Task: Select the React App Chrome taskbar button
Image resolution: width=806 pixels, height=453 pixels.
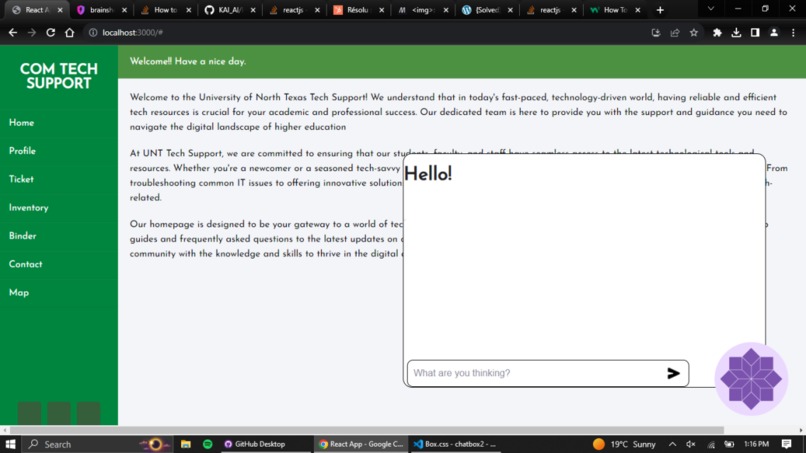Action: point(361,444)
